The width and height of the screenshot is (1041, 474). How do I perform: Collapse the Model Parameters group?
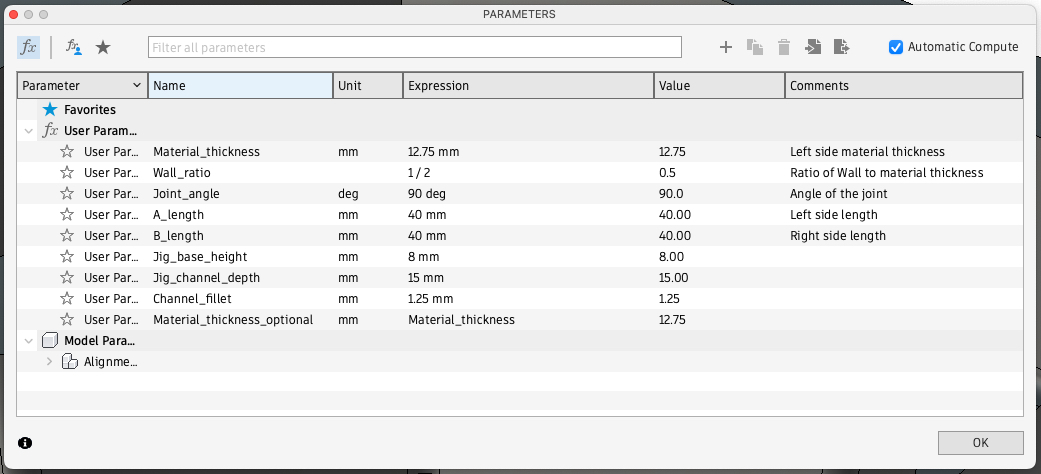click(x=29, y=341)
